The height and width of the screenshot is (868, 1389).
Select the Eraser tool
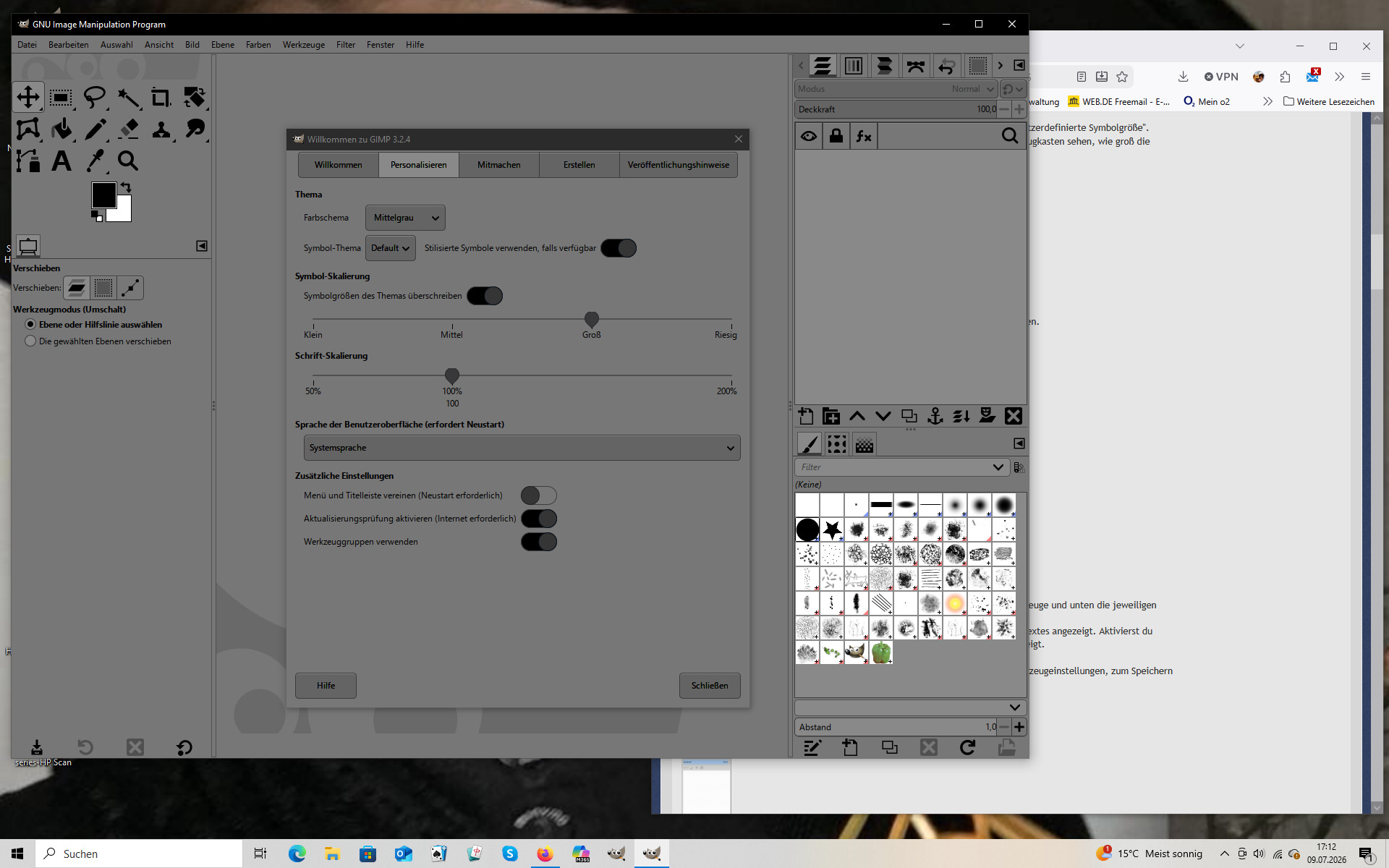(128, 129)
